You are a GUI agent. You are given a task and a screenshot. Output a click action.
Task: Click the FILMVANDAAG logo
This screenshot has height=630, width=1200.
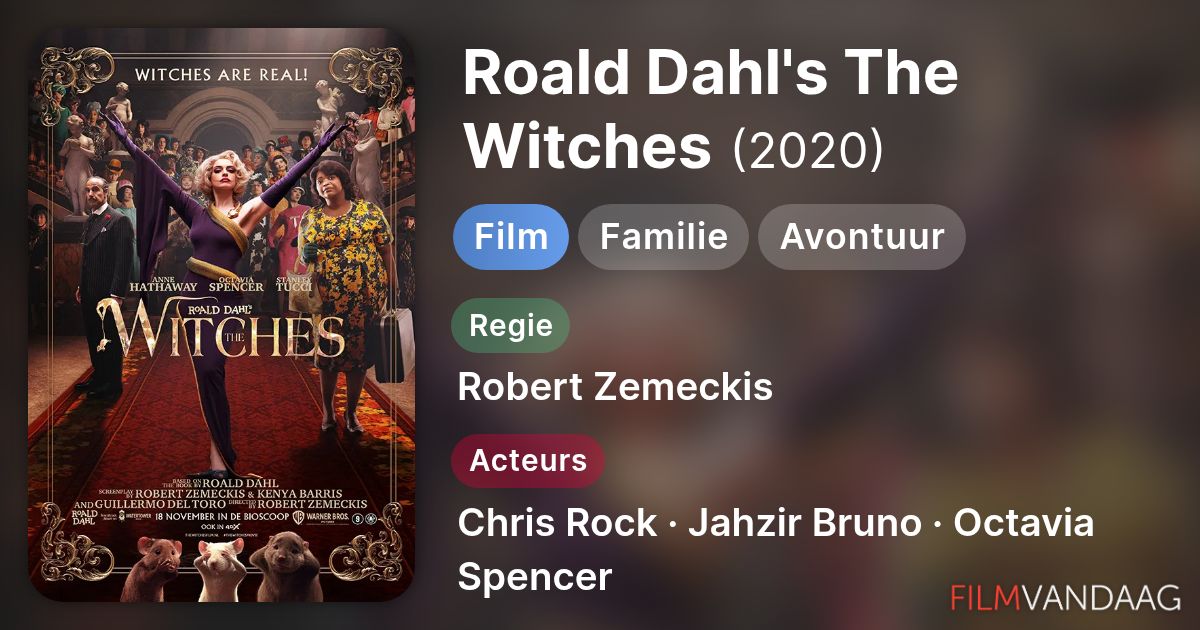click(1065, 597)
